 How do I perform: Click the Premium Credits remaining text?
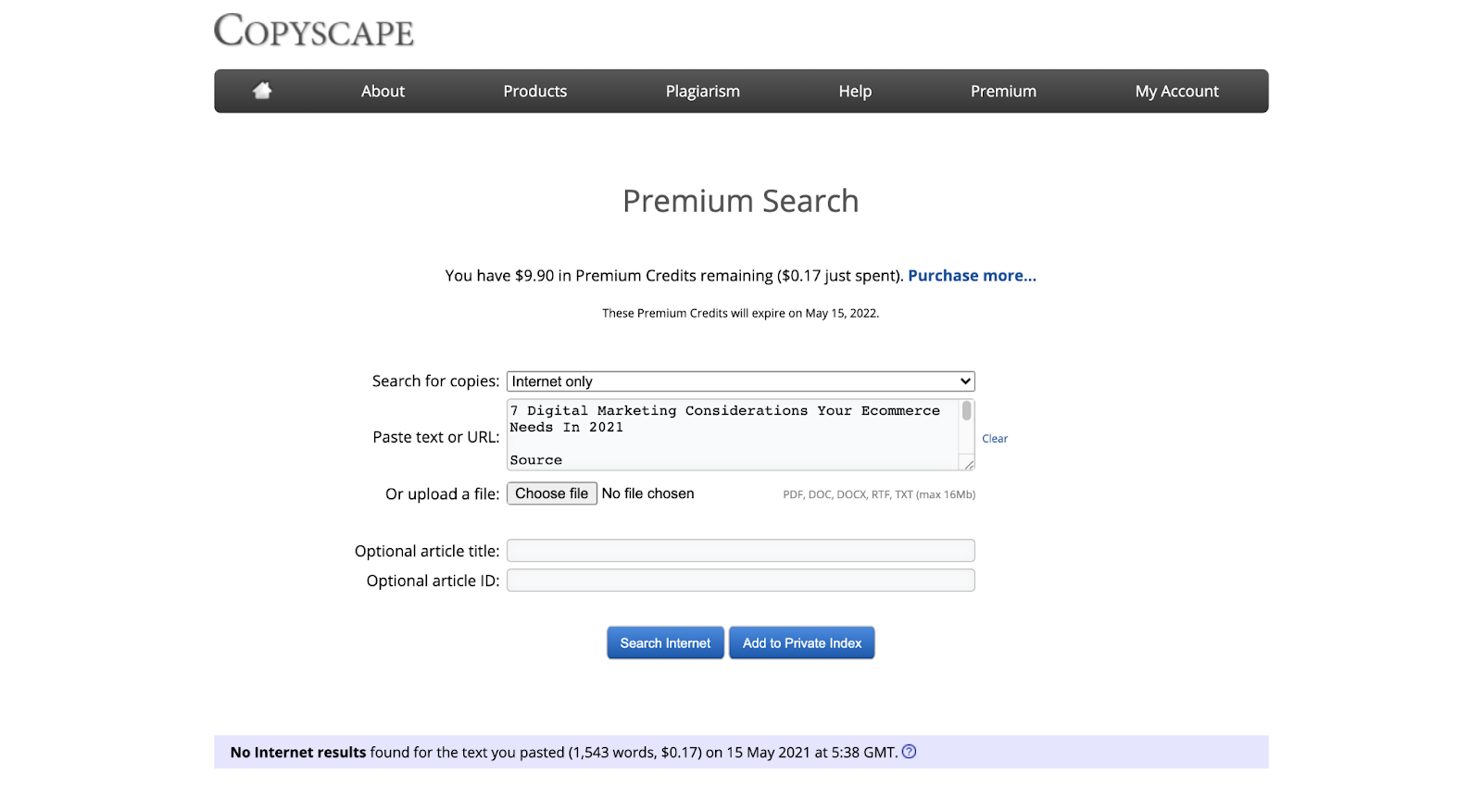click(x=674, y=276)
